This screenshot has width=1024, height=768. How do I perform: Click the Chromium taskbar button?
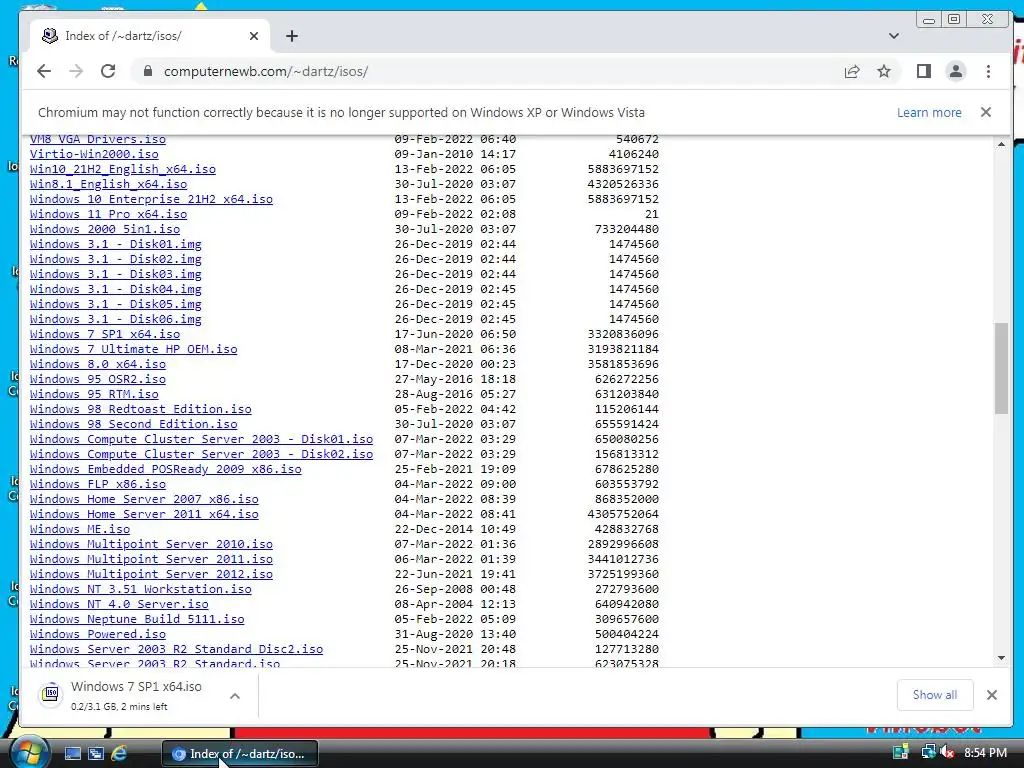click(x=240, y=754)
